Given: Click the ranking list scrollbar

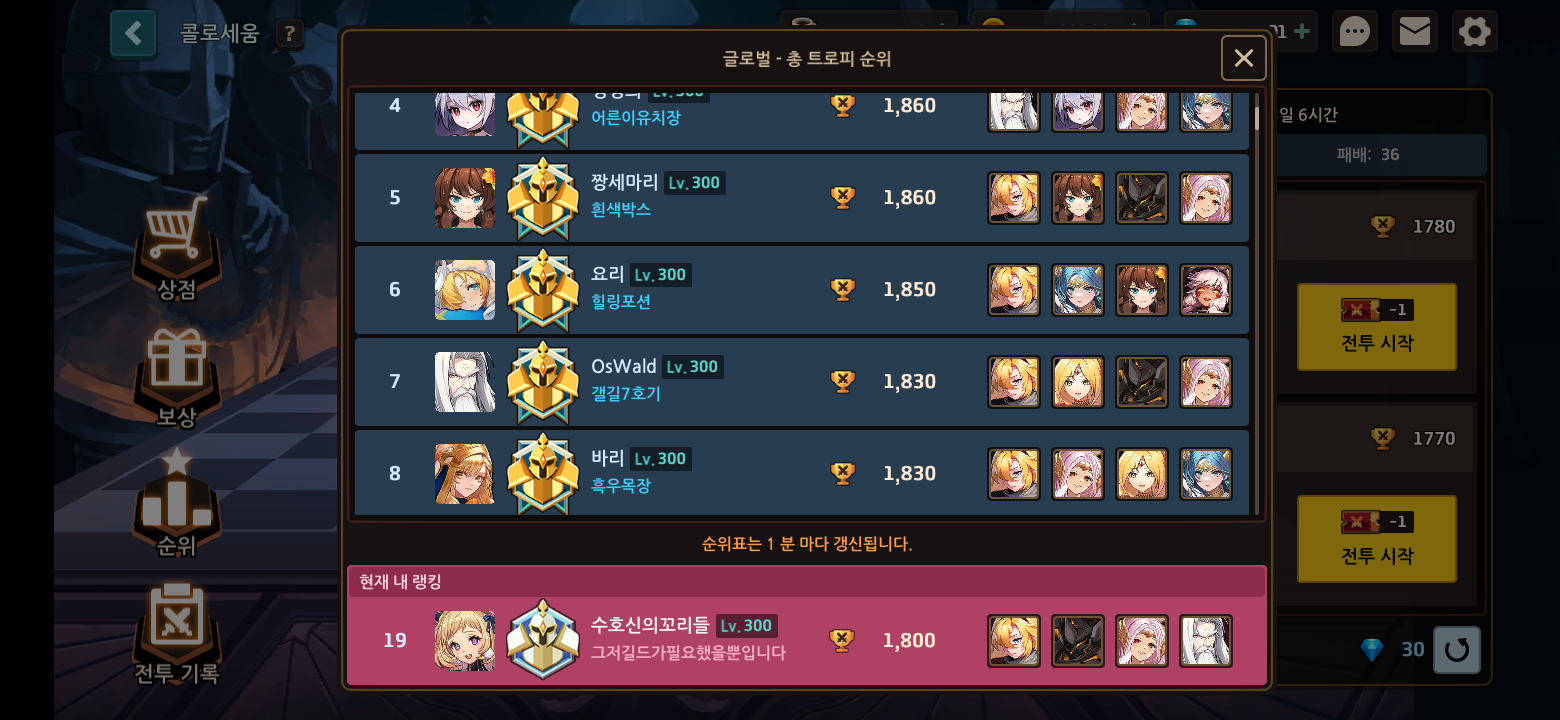Looking at the screenshot, I should [1257, 118].
